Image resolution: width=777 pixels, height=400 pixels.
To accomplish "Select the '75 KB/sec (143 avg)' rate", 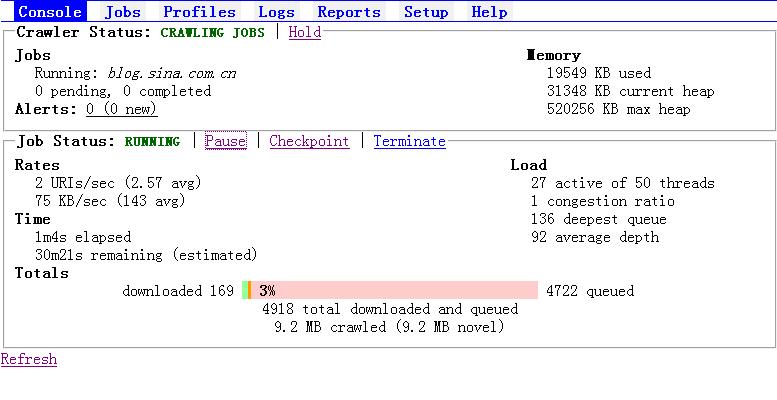I will click(110, 201).
